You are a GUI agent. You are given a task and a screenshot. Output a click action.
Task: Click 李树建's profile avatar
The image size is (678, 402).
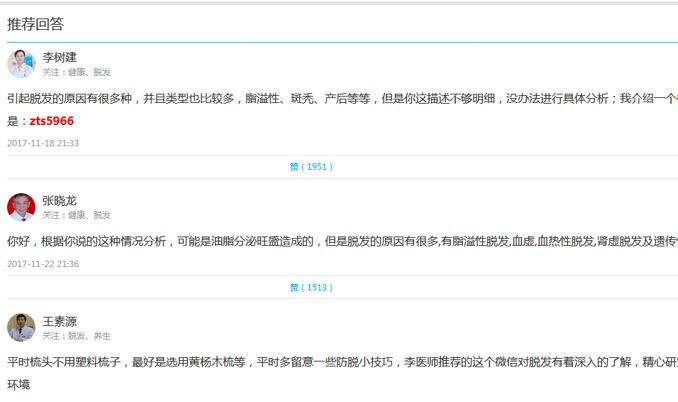coord(21,63)
